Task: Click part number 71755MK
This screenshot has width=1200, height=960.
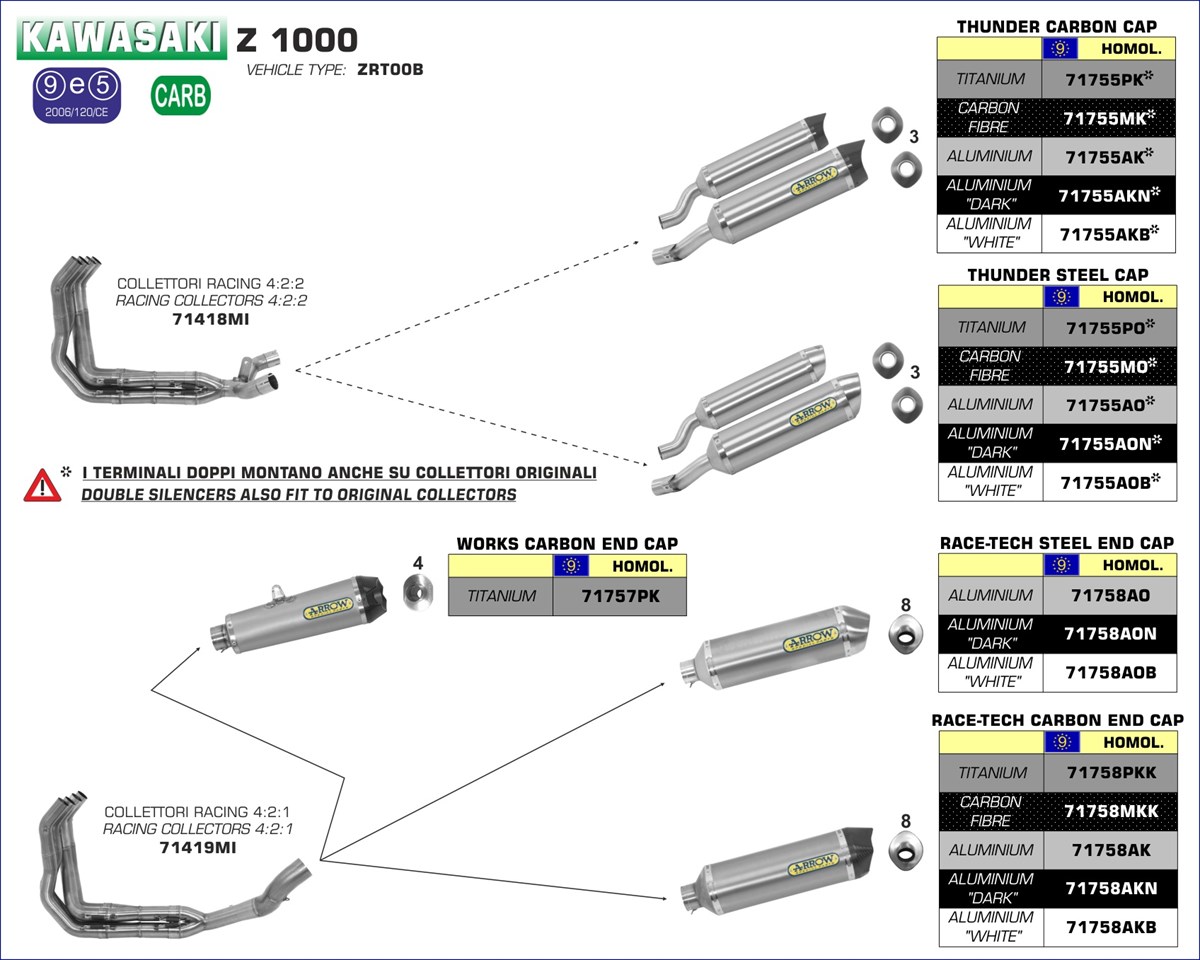Action: click(1104, 117)
